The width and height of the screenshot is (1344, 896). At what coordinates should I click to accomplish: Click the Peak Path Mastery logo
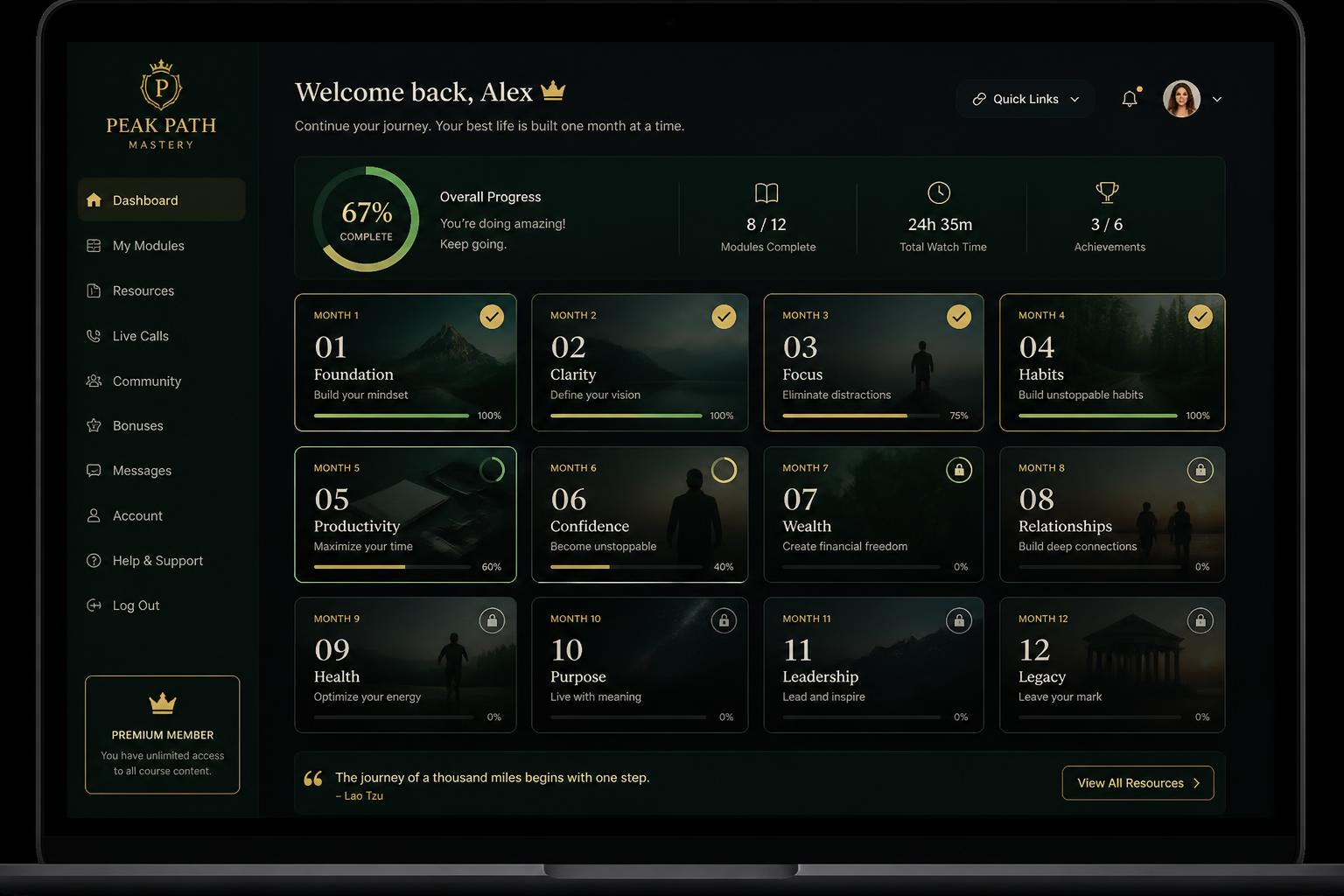point(161,105)
